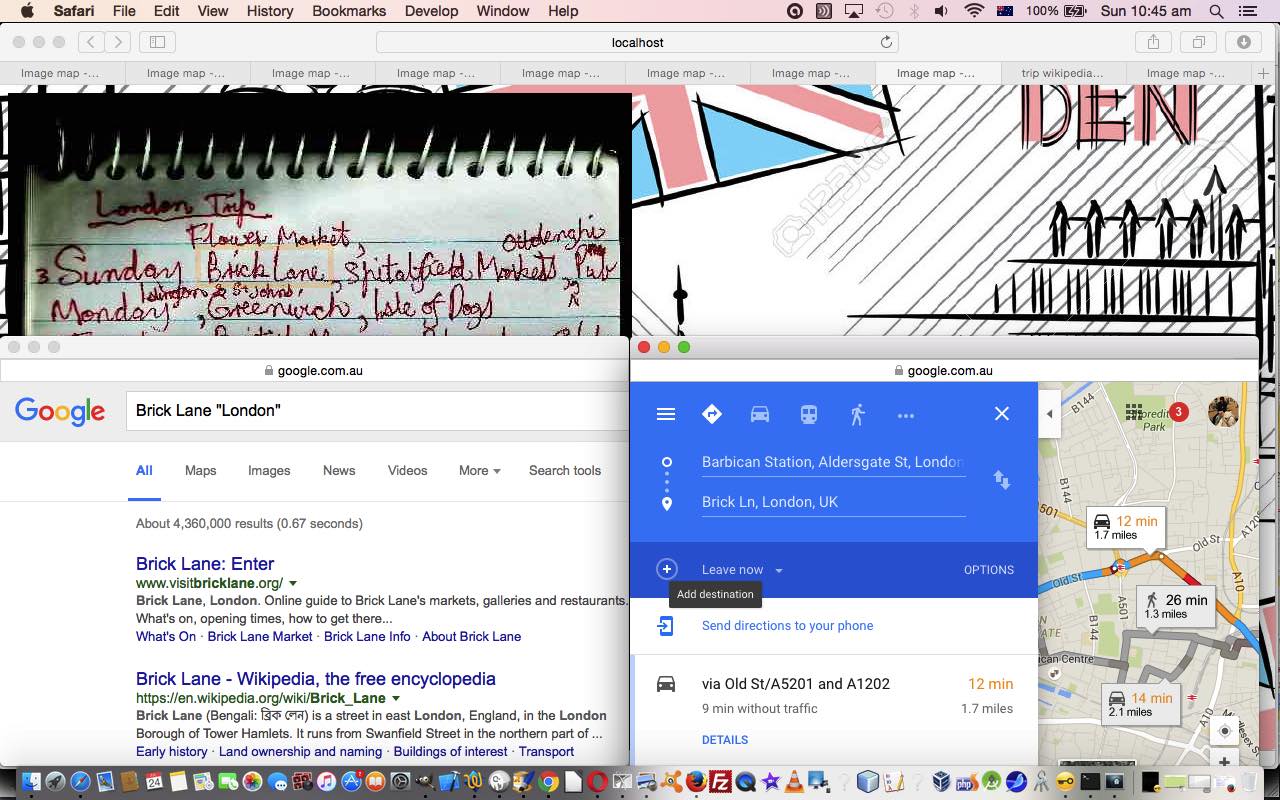Close the directions panel X icon
This screenshot has width=1280, height=800.
(1002, 414)
